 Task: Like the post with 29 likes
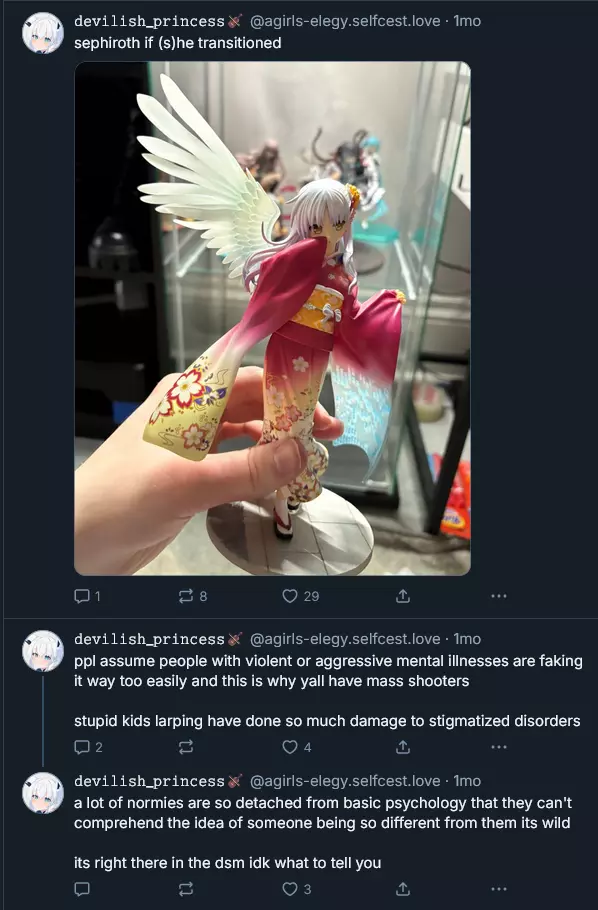[x=300, y=596]
